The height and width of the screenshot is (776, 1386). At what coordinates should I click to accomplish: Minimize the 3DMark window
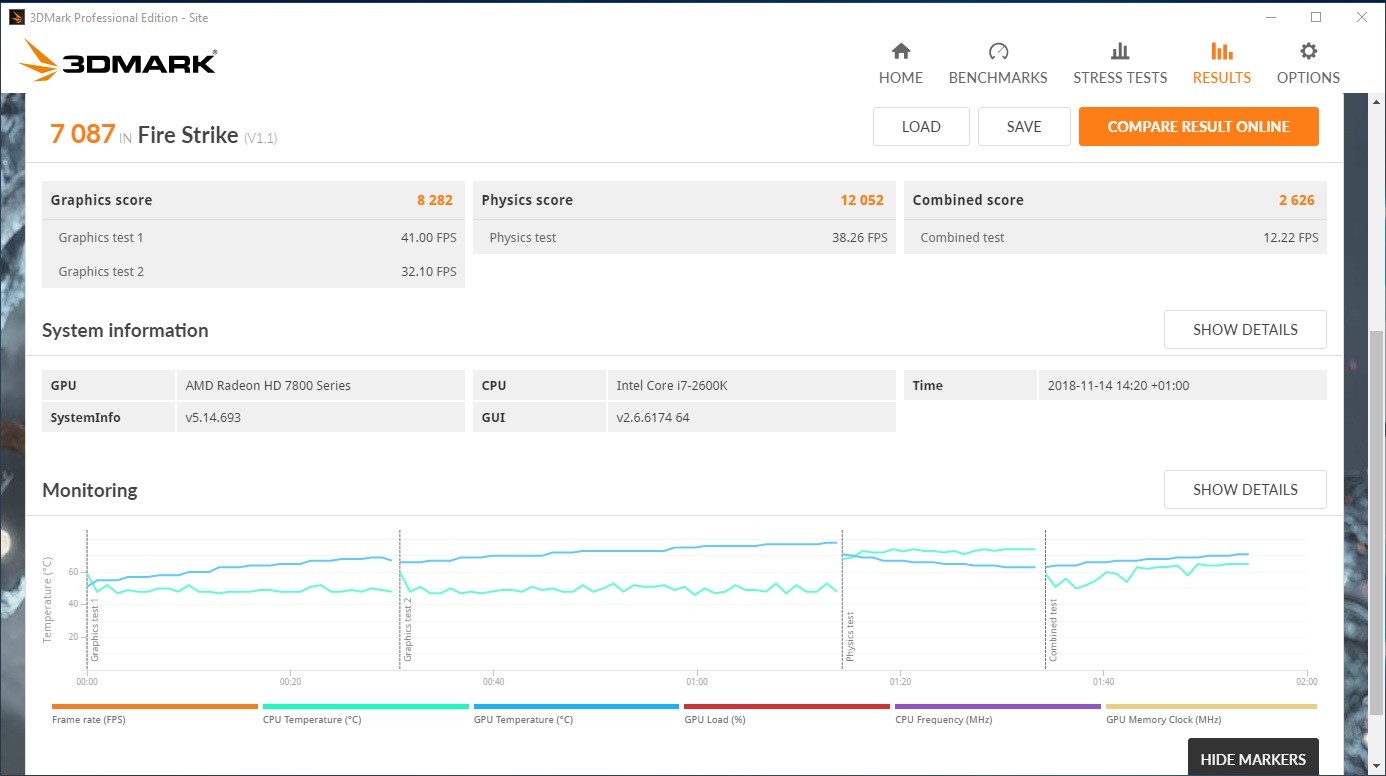coord(1270,17)
